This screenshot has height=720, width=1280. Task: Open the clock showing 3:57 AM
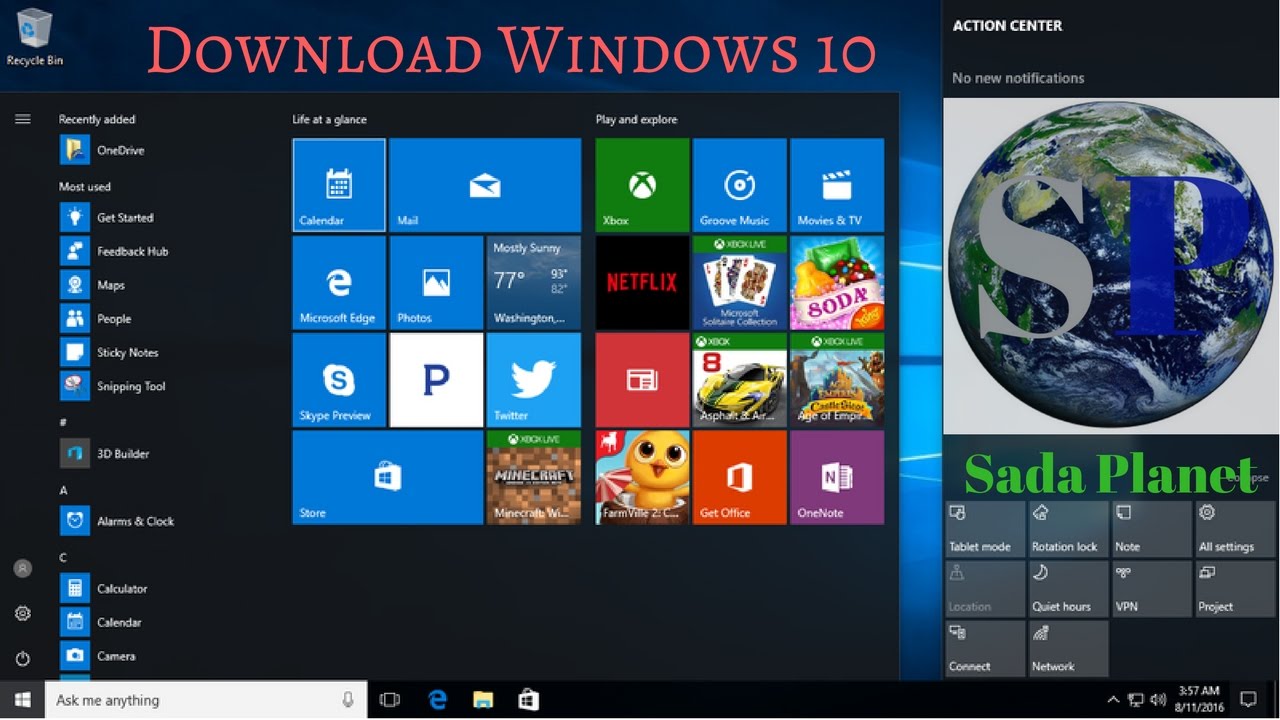click(x=1198, y=700)
